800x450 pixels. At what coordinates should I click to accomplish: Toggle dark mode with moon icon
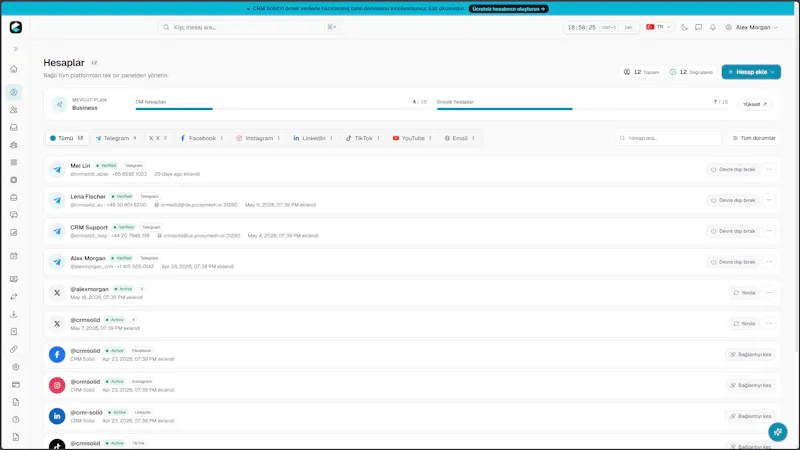tap(684, 27)
